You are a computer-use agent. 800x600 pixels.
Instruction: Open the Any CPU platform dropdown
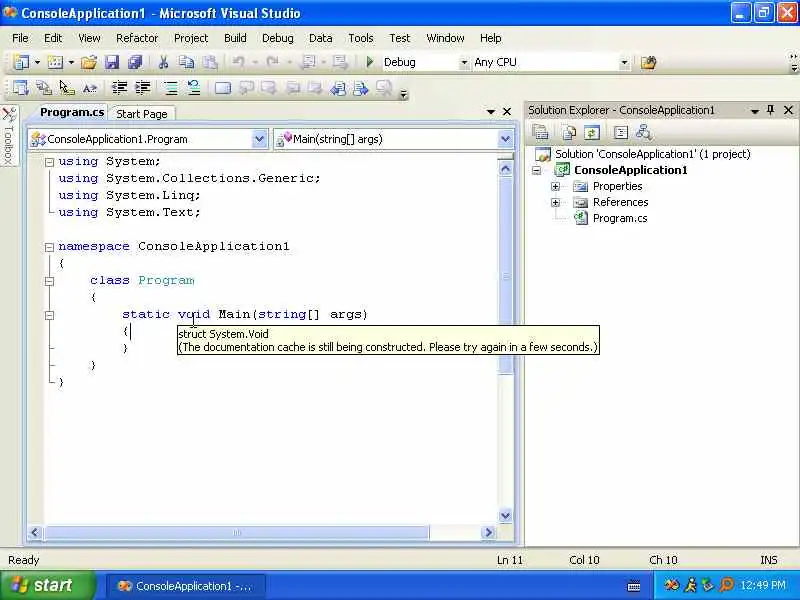(624, 63)
